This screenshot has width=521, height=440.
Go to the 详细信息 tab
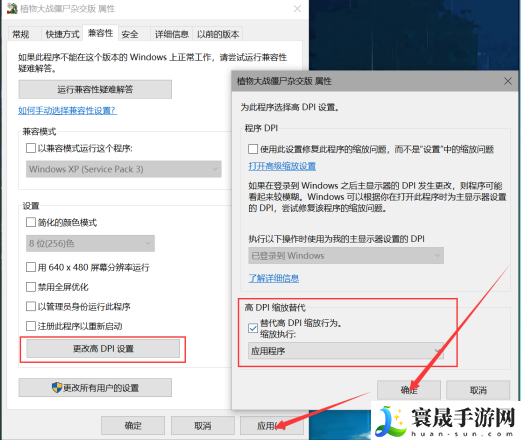coord(171,34)
